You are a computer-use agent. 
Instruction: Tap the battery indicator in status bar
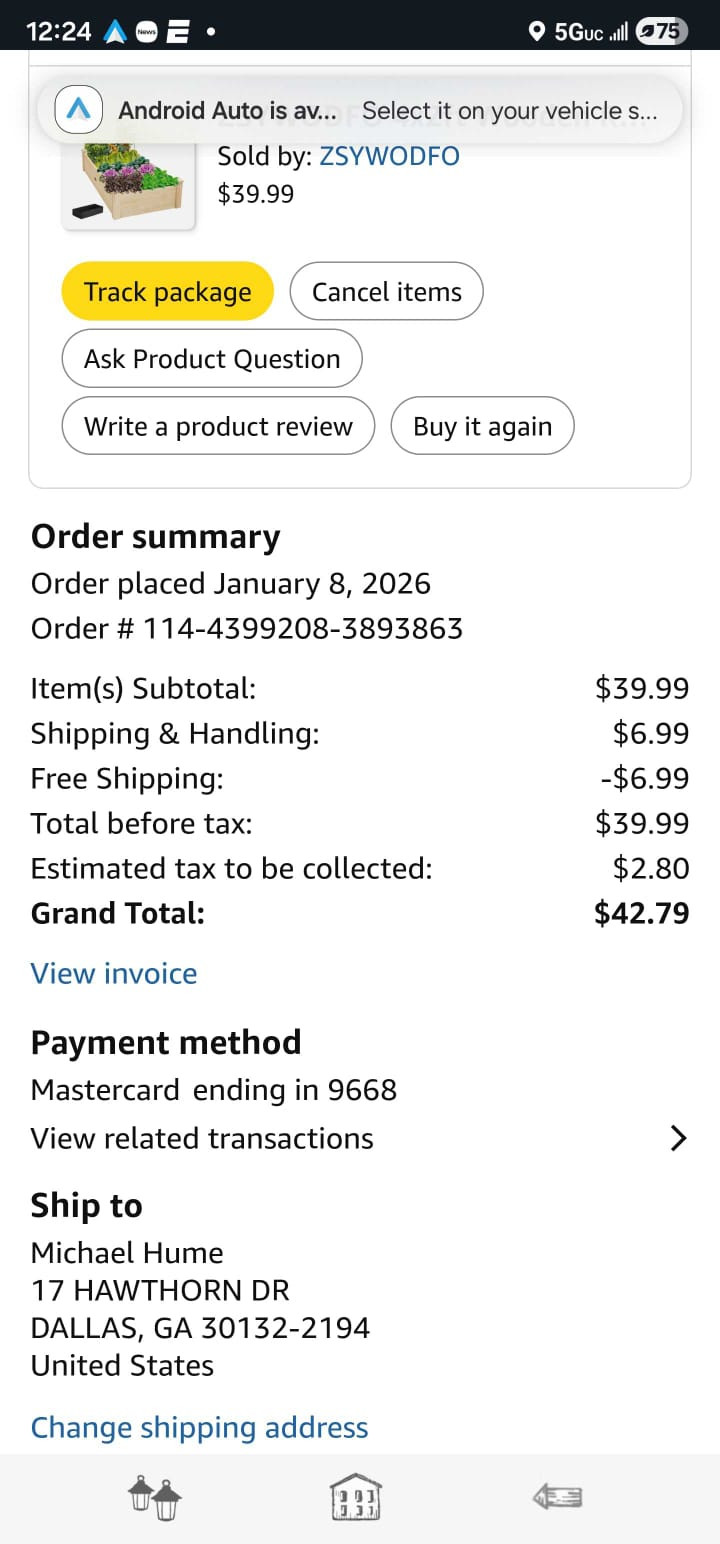(662, 32)
